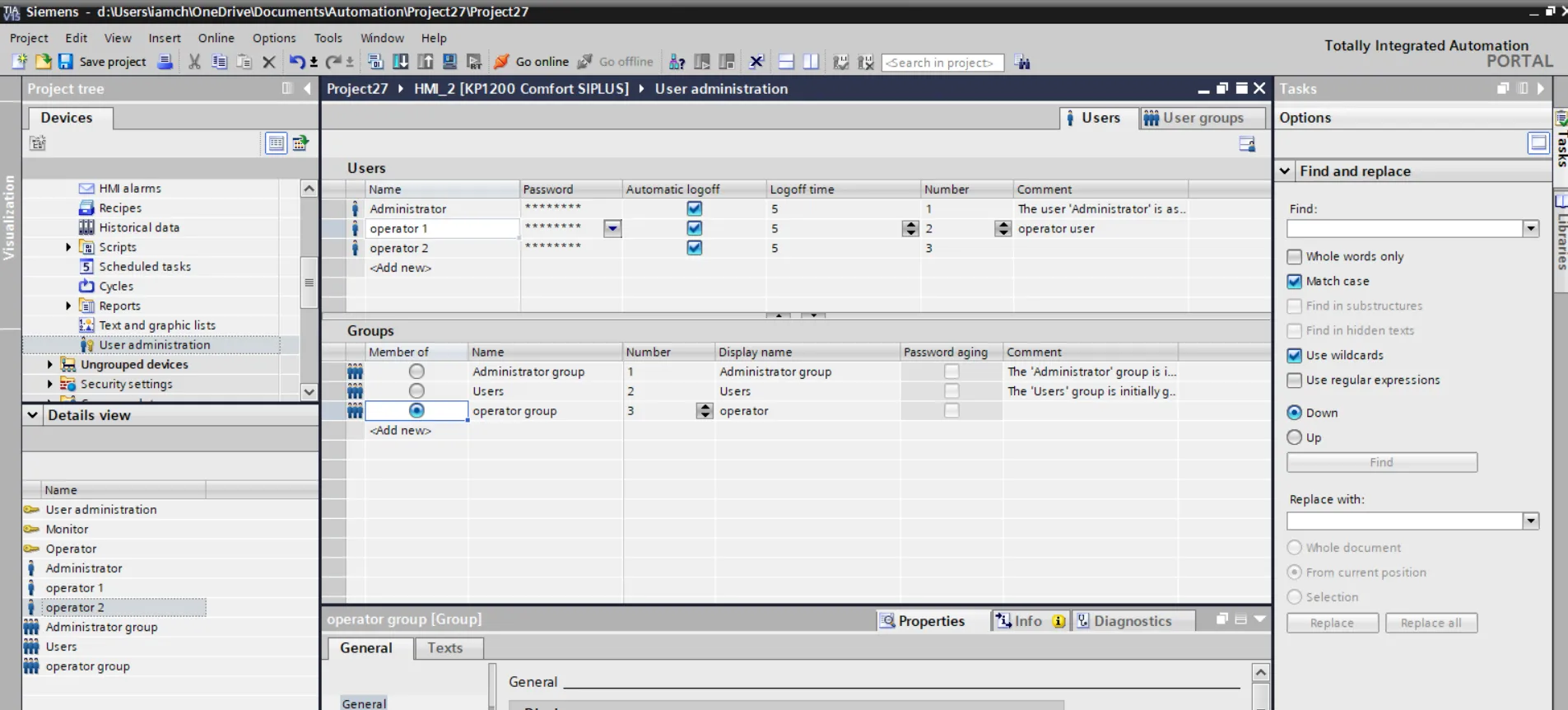The image size is (1568, 710).
Task: Expand the Scripts tree node
Action: (x=68, y=247)
